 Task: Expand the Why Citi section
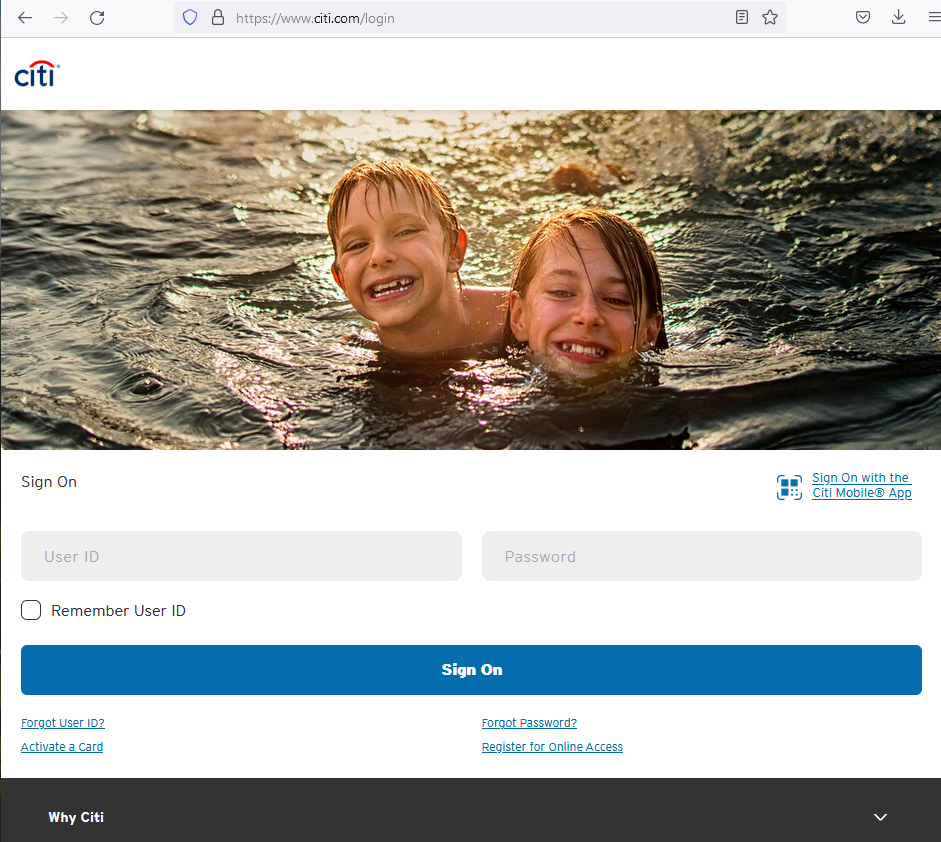tap(880, 817)
